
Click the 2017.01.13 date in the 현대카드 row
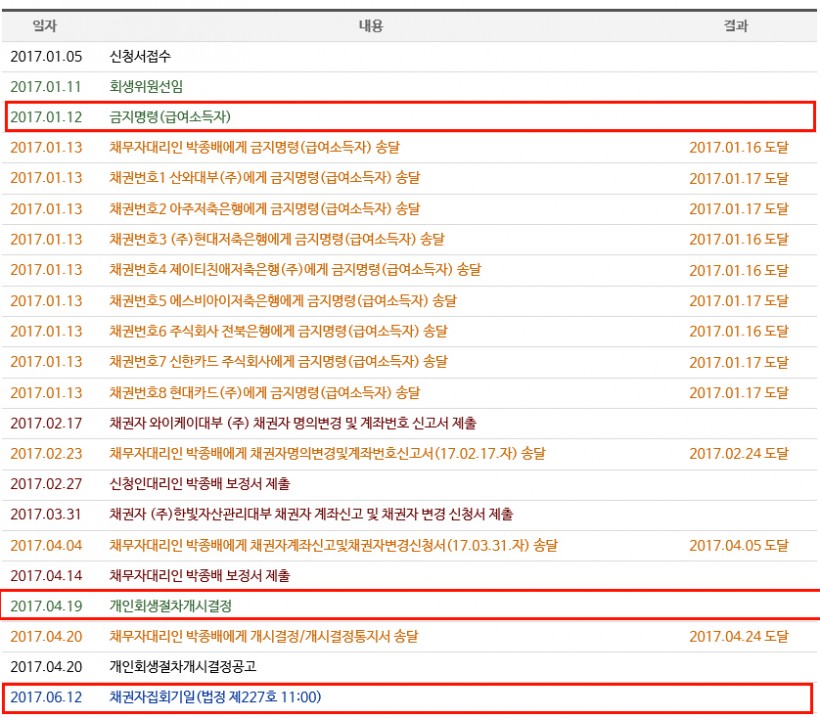(46, 392)
